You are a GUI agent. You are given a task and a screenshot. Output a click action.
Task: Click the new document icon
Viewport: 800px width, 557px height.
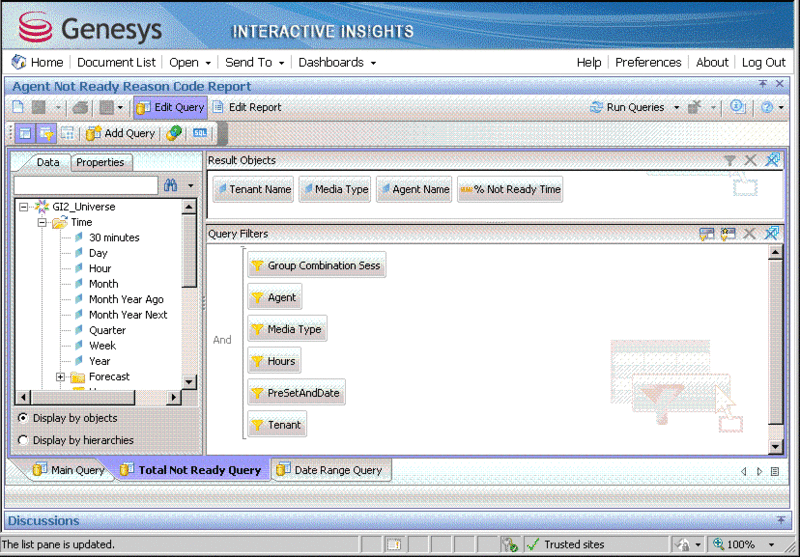(x=18, y=107)
